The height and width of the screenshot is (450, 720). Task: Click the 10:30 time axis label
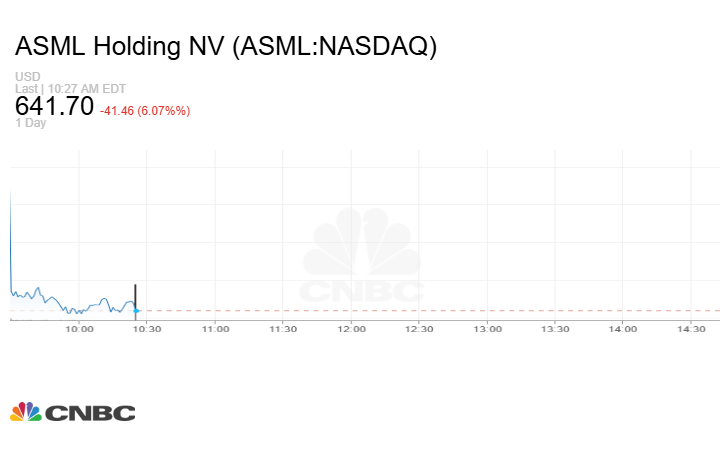[147, 328]
